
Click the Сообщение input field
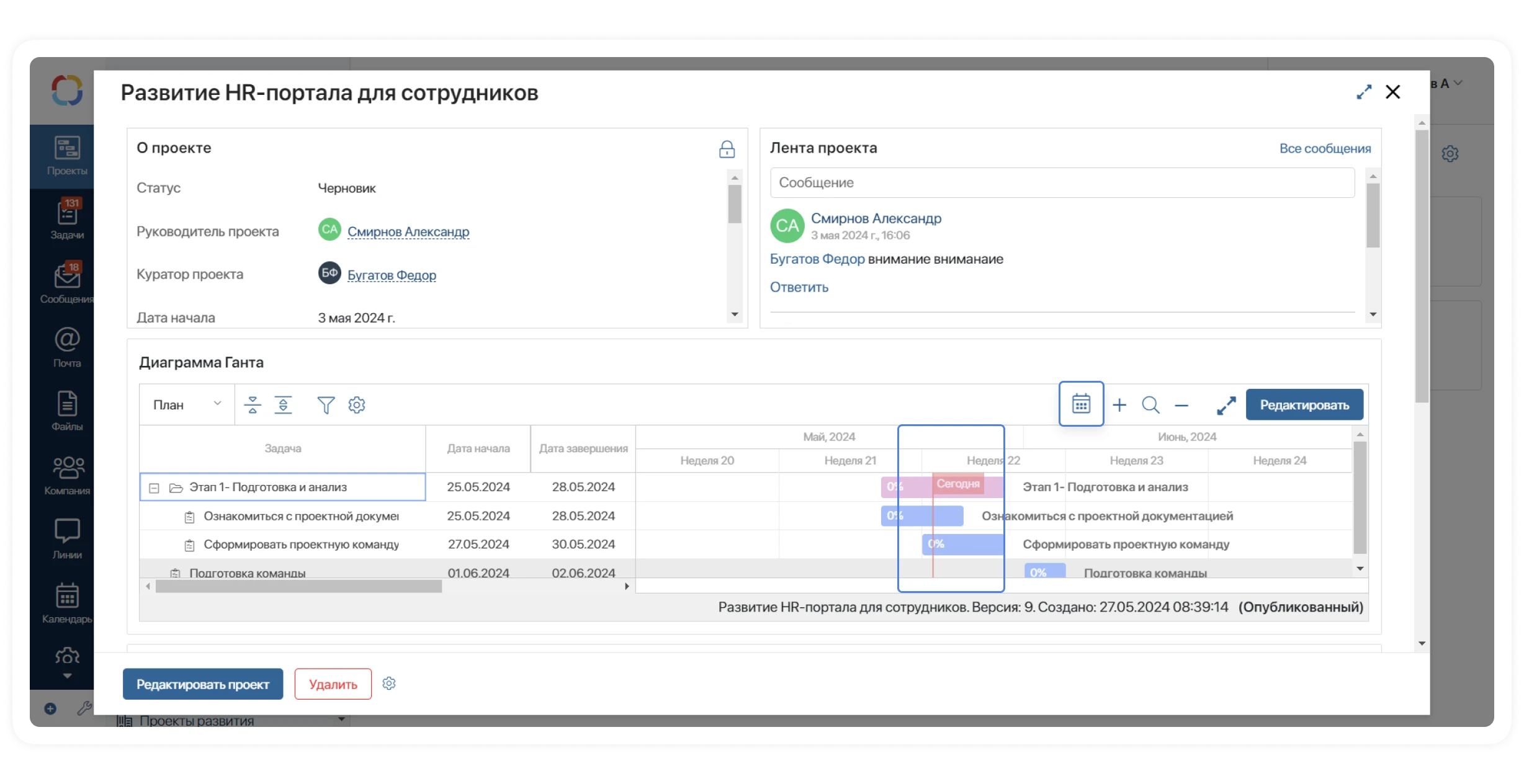click(1062, 183)
